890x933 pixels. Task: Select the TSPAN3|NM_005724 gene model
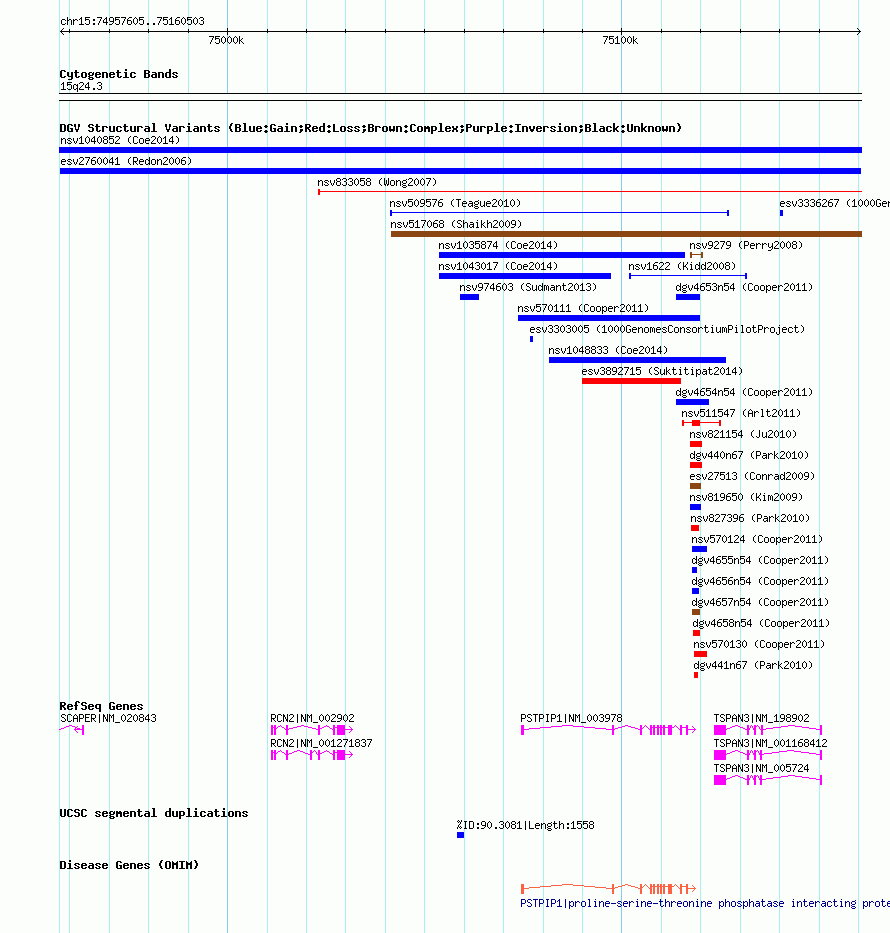pyautogui.click(x=768, y=779)
